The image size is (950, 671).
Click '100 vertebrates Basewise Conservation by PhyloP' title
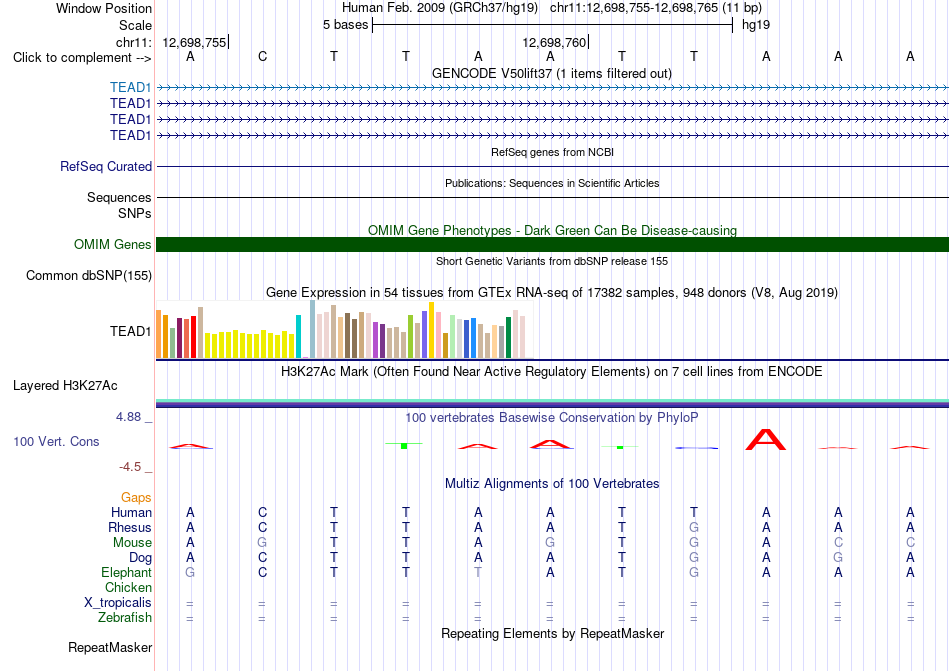pyautogui.click(x=552, y=417)
